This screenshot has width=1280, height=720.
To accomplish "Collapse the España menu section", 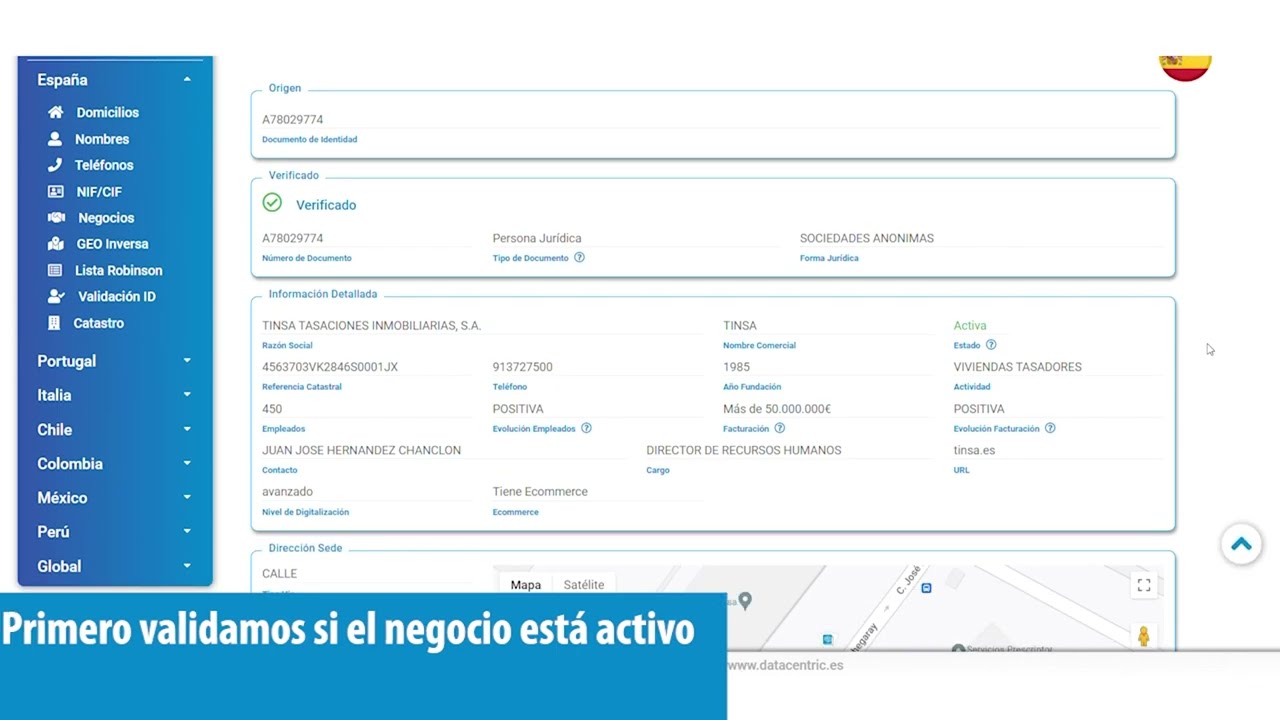I will coord(187,80).
